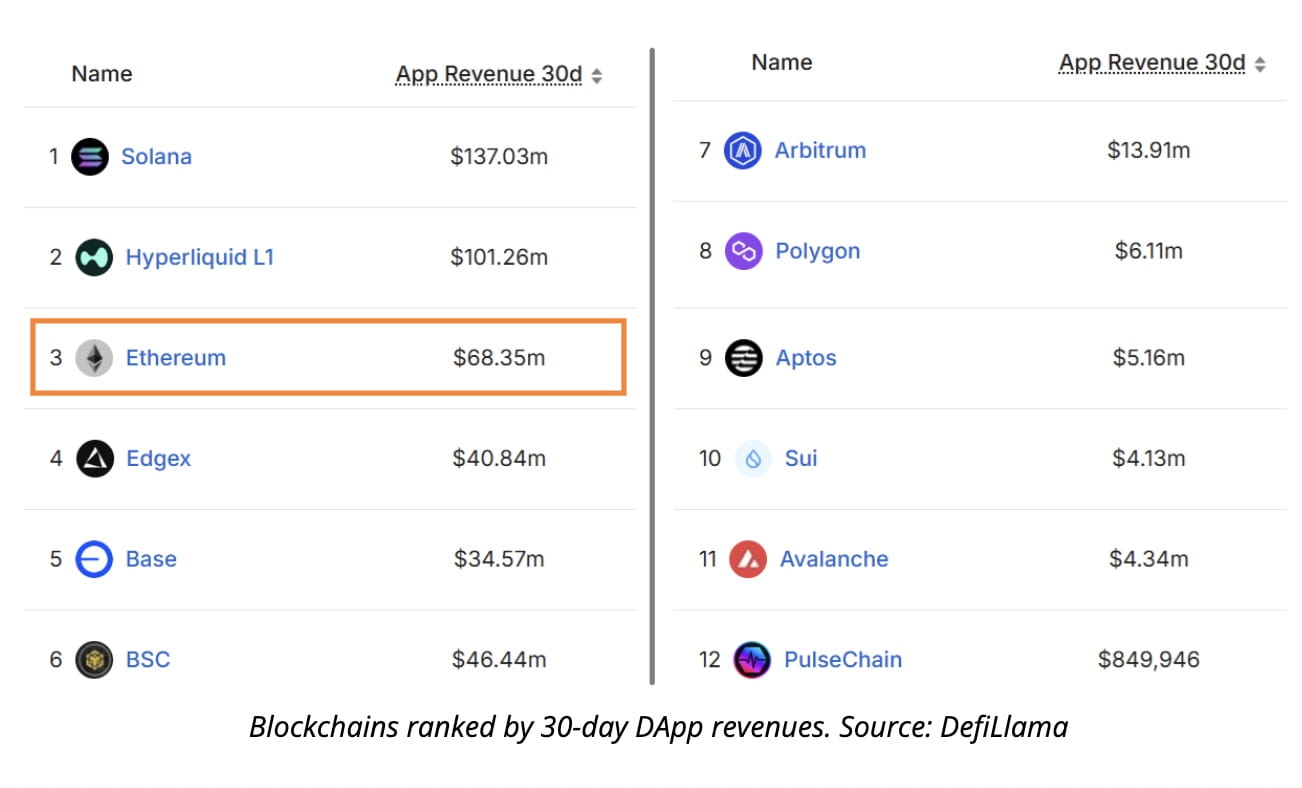Screen dimensions: 1302x788
Task: Open the Arbitrum chain link
Action: tap(820, 151)
